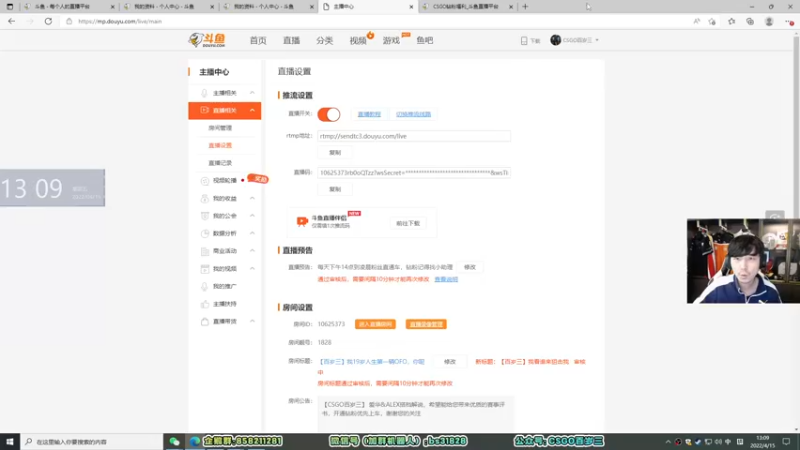
Task: Click the Douyu logo
Action: coord(207,40)
